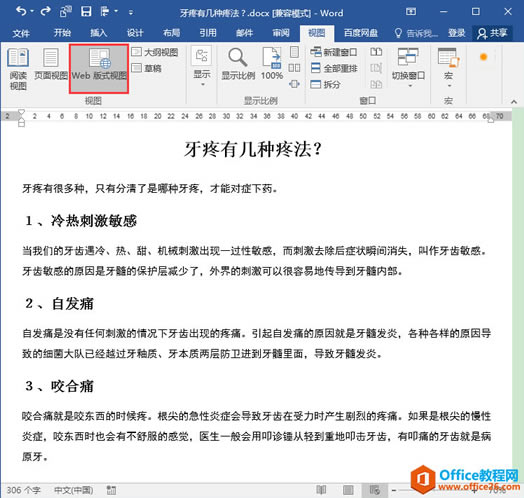The height and width of the screenshot is (498, 524).
Task: Expand the 显示 dropdown group
Action: coord(202,67)
